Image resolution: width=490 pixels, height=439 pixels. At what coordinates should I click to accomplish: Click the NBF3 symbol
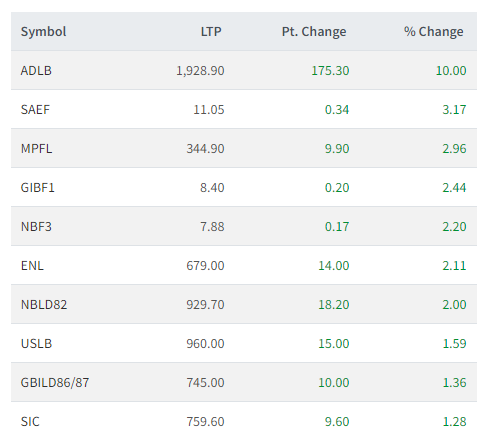(36, 227)
